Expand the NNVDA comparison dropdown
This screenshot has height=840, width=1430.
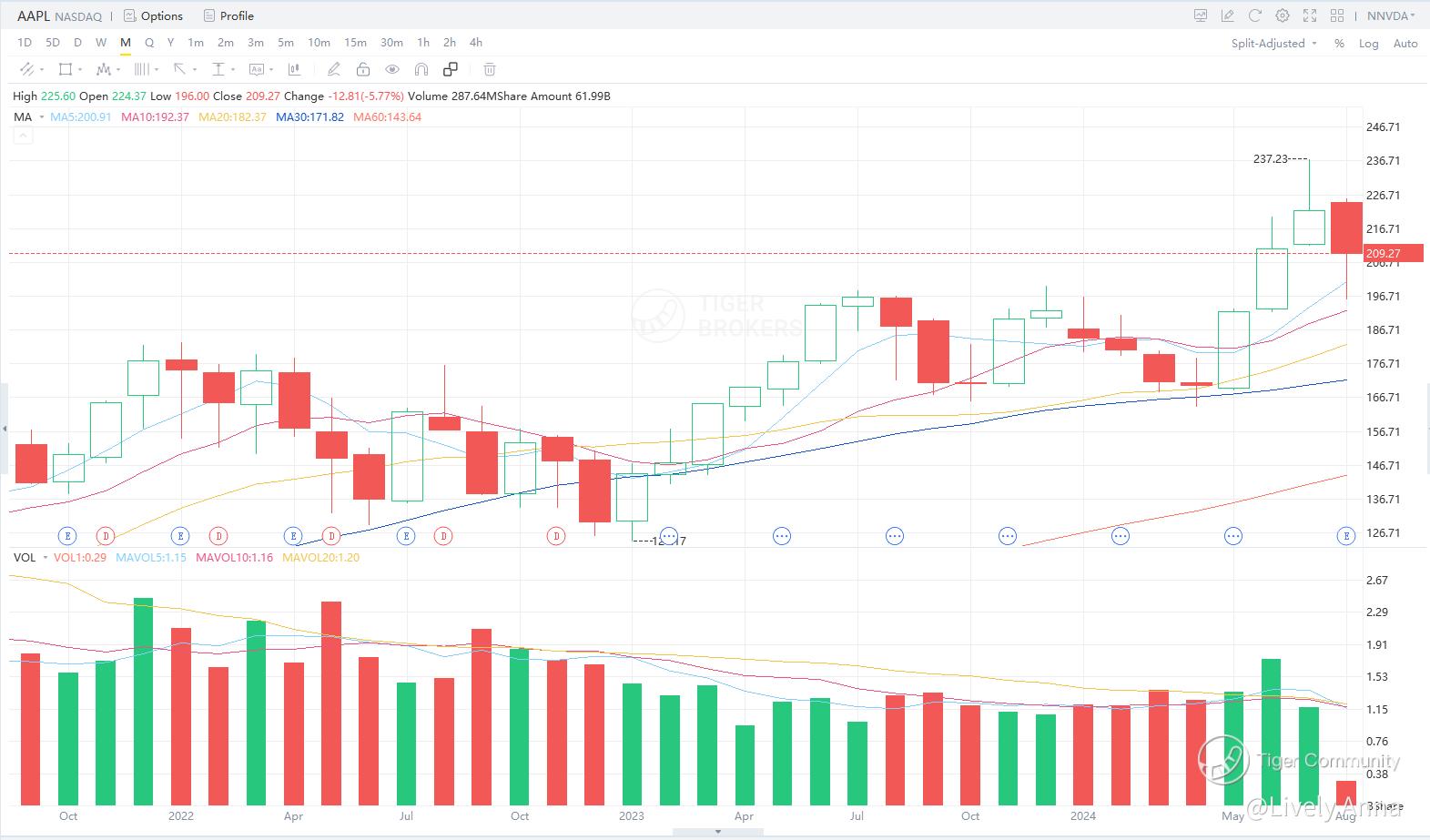1392,15
